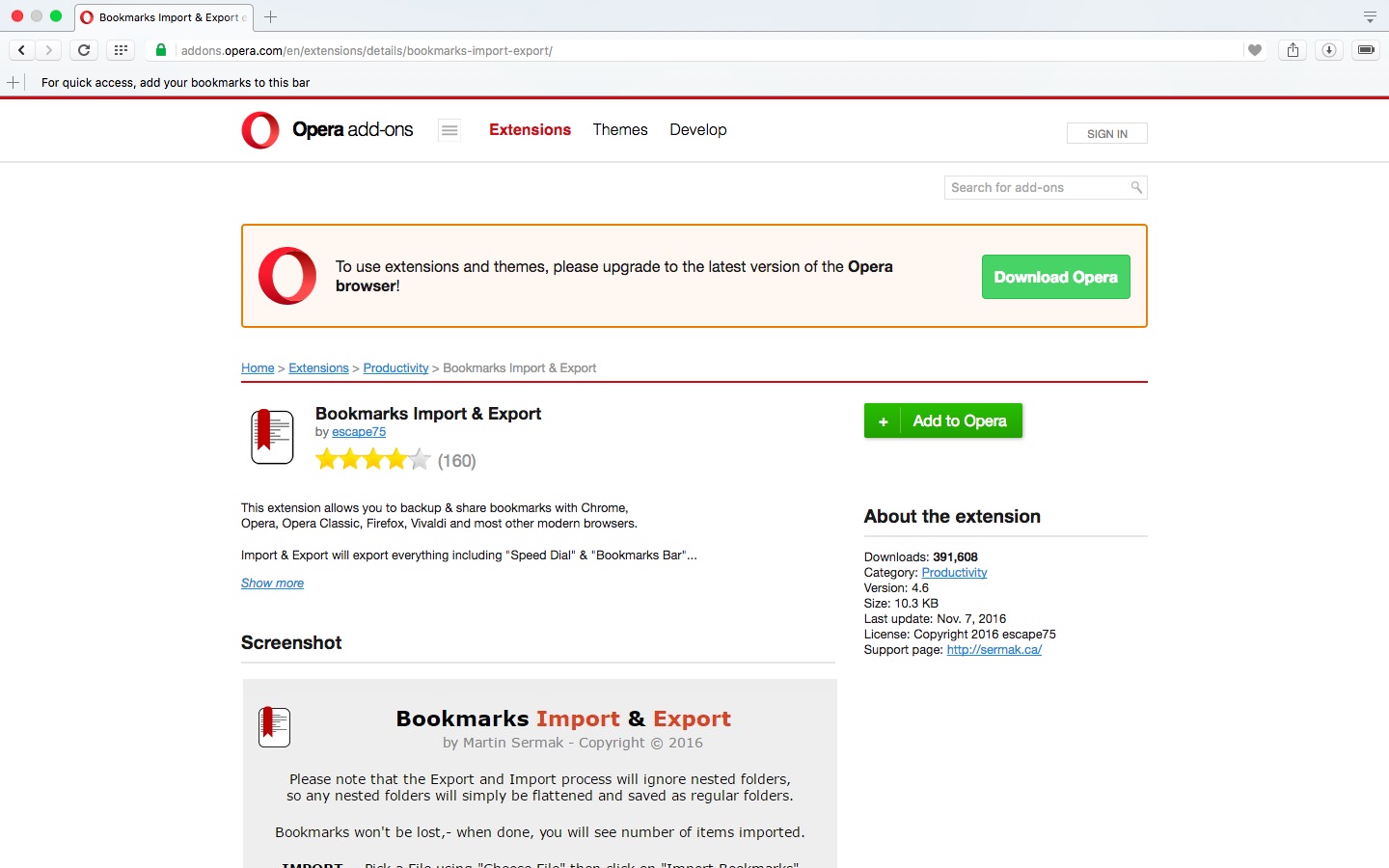This screenshot has height=868, width=1389.
Task: Open the downloads panel
Action: (x=1328, y=50)
